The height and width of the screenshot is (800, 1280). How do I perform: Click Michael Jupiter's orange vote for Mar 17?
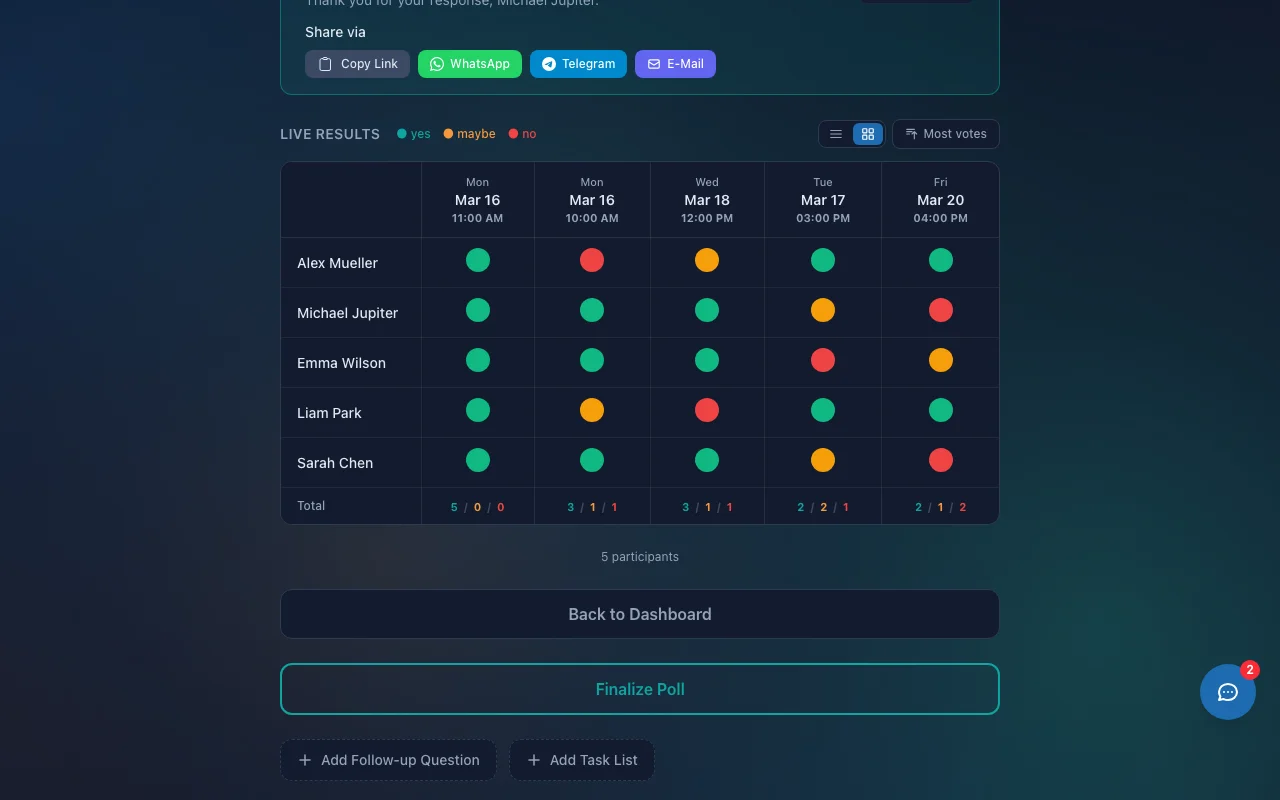pyautogui.click(x=823, y=310)
